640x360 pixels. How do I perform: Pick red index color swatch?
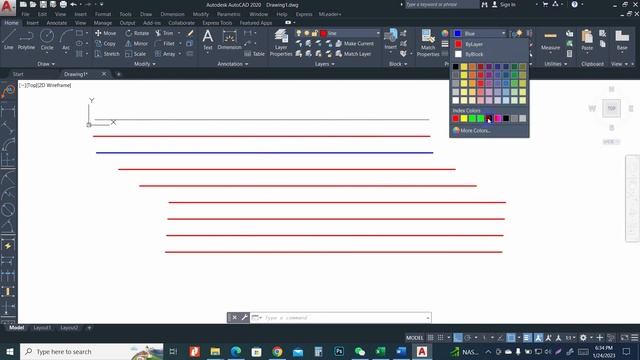click(x=456, y=118)
